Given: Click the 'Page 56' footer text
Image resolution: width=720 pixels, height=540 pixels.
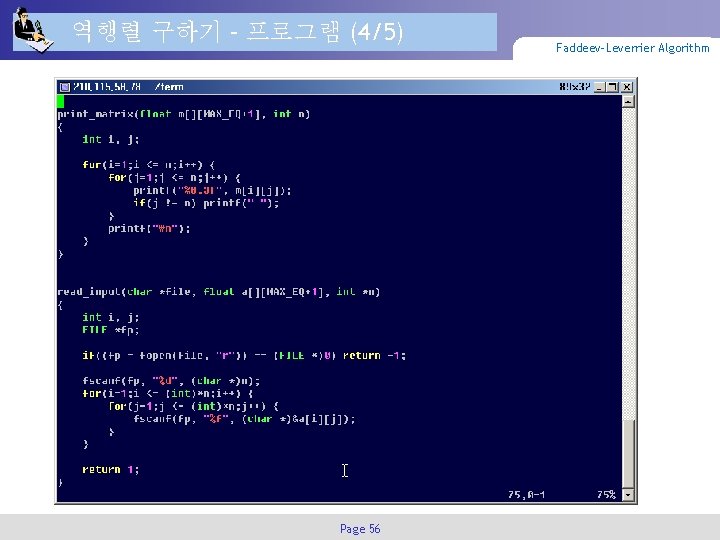Looking at the screenshot, I should [x=360, y=529].
